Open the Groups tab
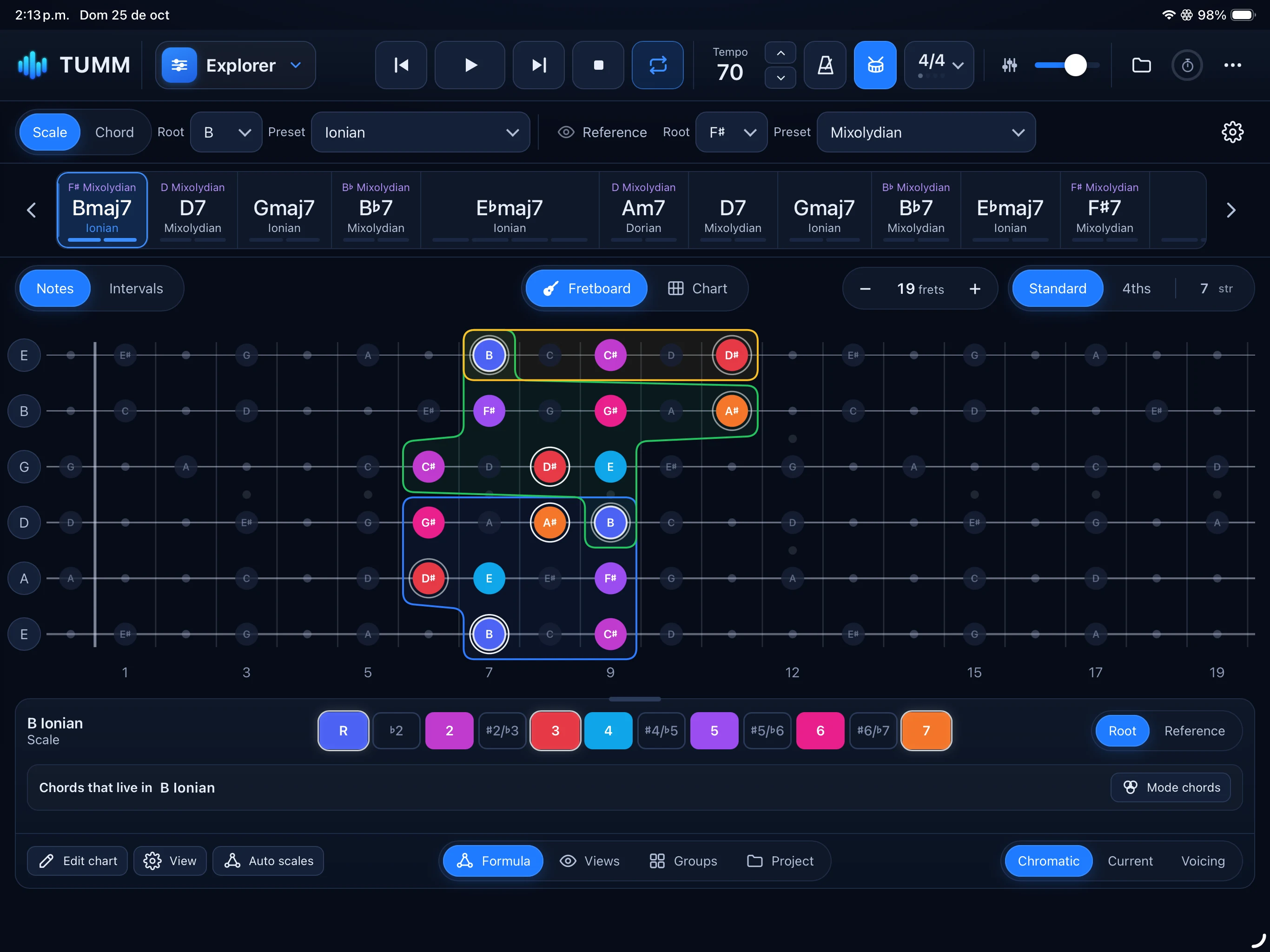The width and height of the screenshot is (1270, 952). pyautogui.click(x=683, y=860)
